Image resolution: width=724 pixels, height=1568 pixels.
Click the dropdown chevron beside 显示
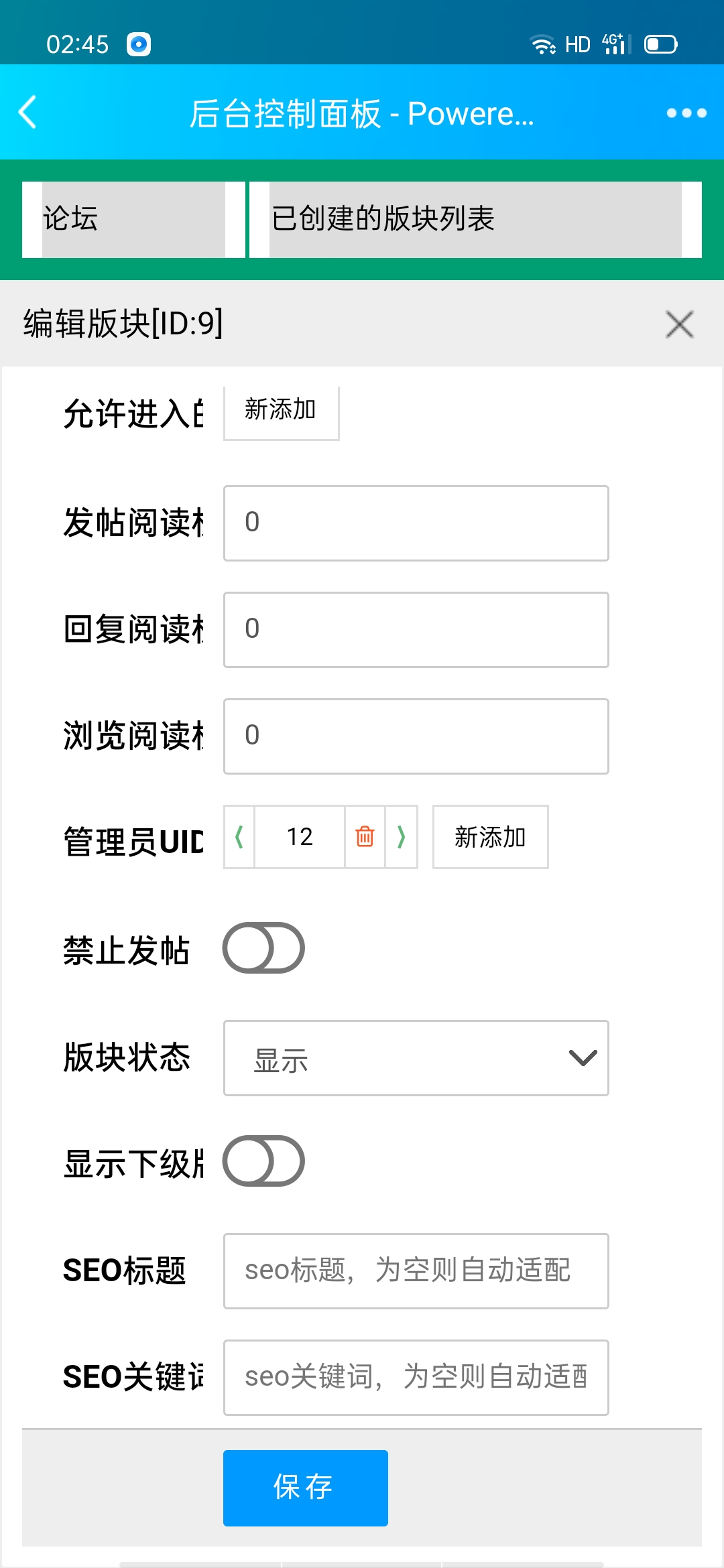[x=583, y=1058]
